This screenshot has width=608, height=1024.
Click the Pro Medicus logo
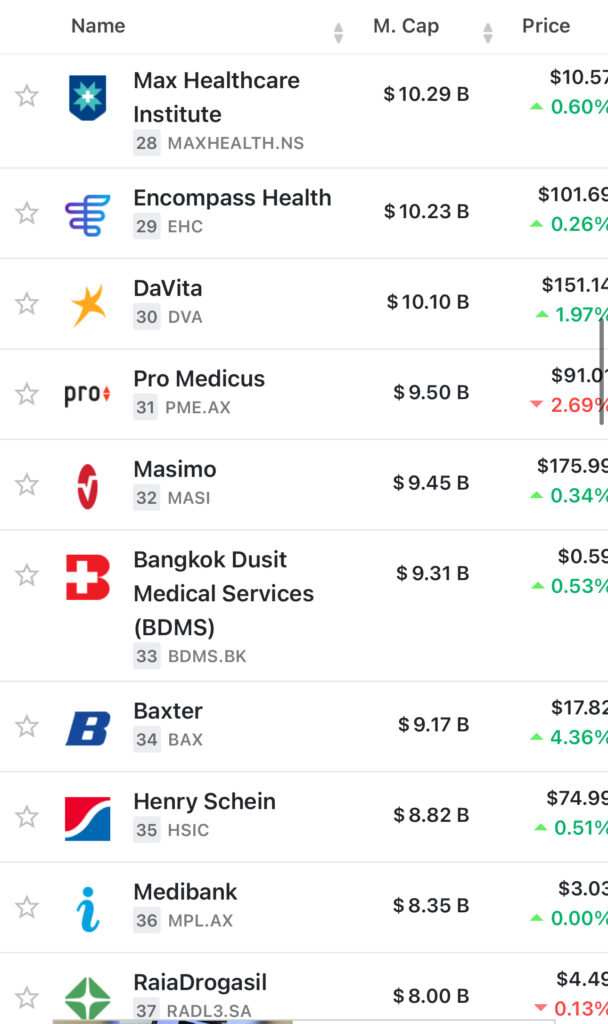click(x=87, y=394)
